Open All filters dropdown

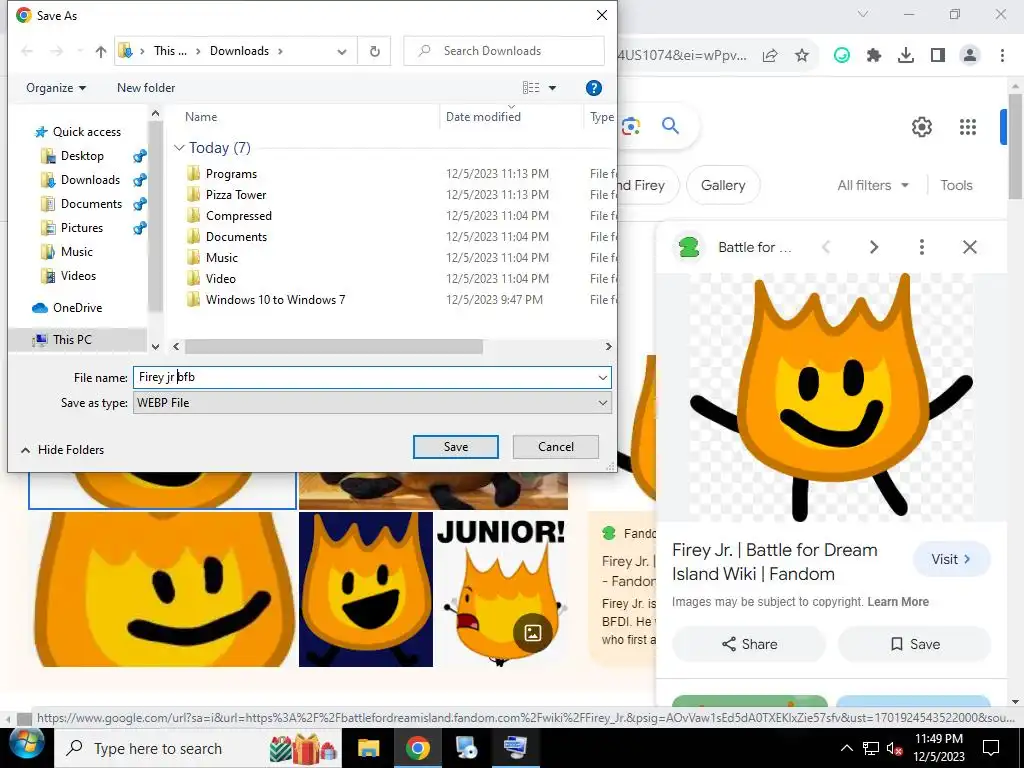pos(873,185)
